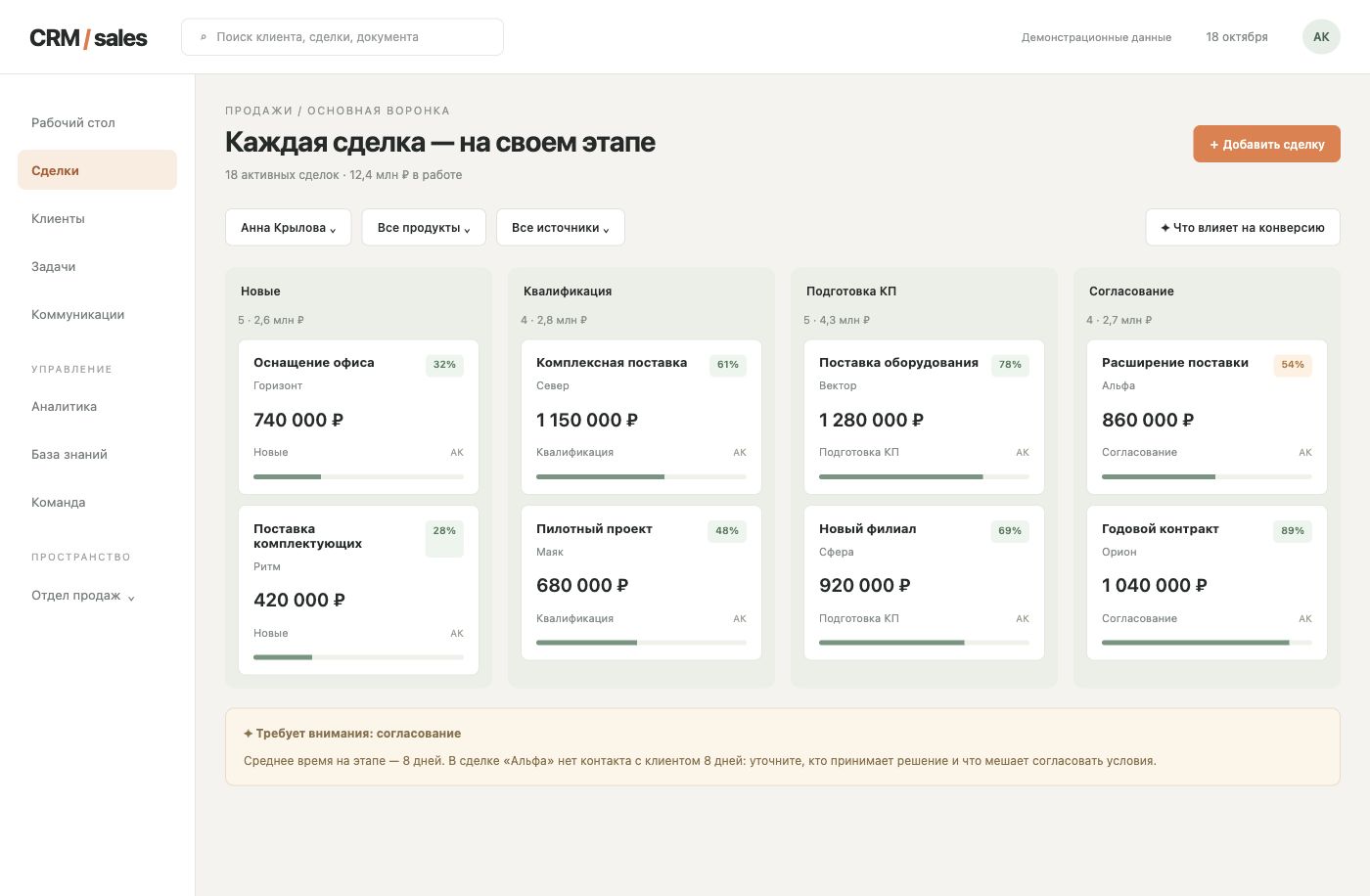
Task: Open the Комплексная поставка deal card
Action: (x=641, y=417)
